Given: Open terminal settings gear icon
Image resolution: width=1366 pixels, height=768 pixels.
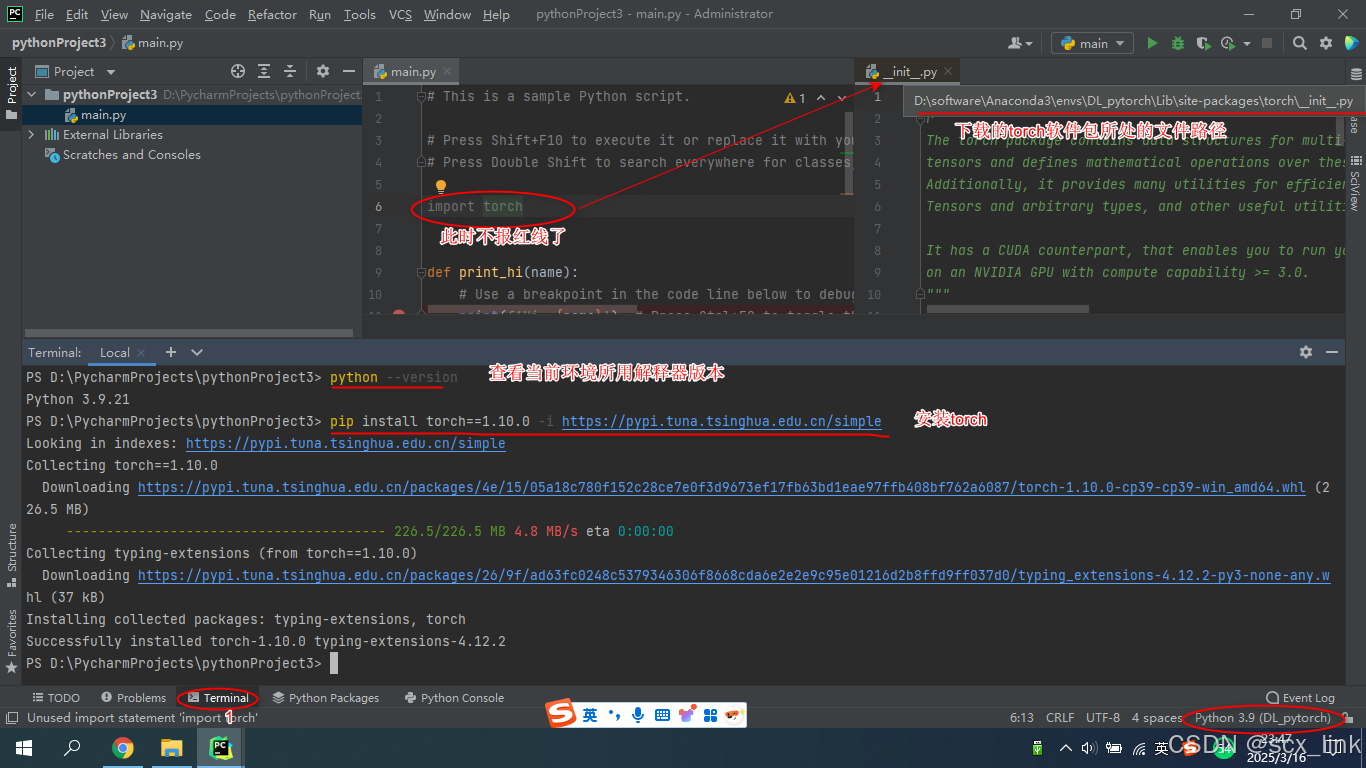Looking at the screenshot, I should [1305, 352].
